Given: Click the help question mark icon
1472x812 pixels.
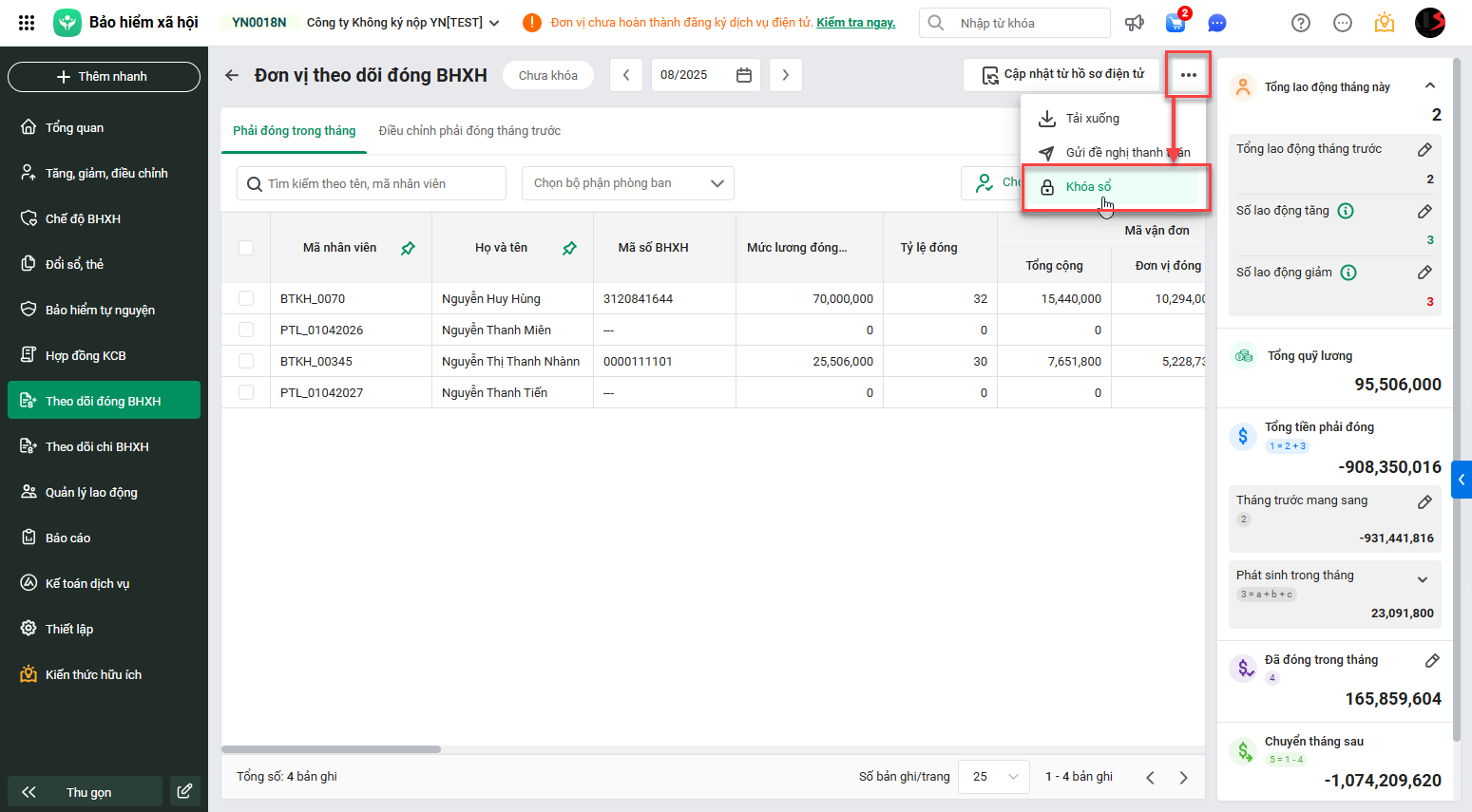Looking at the screenshot, I should click(x=1301, y=23).
